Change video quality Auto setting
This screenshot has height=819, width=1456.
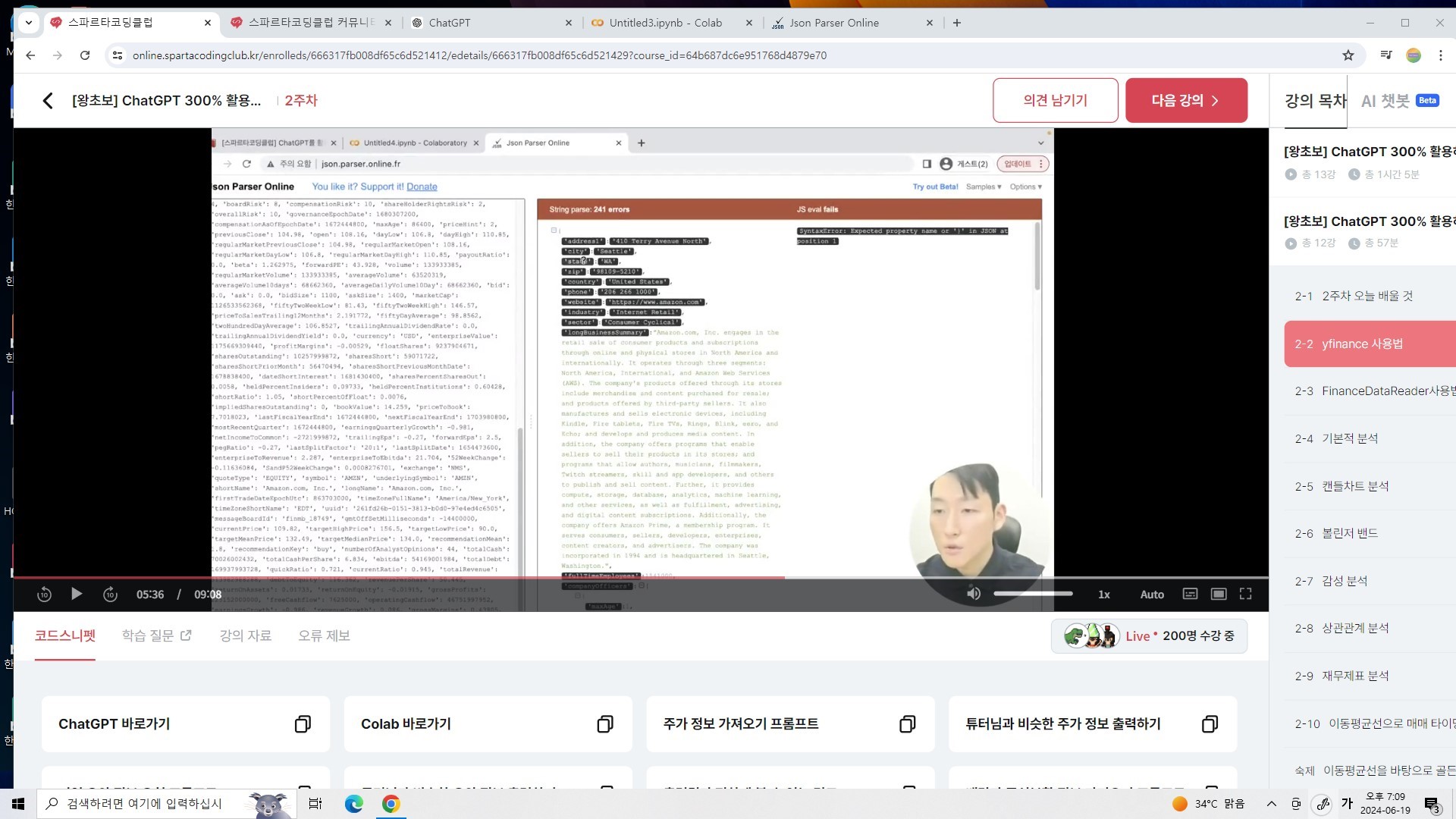point(1152,595)
